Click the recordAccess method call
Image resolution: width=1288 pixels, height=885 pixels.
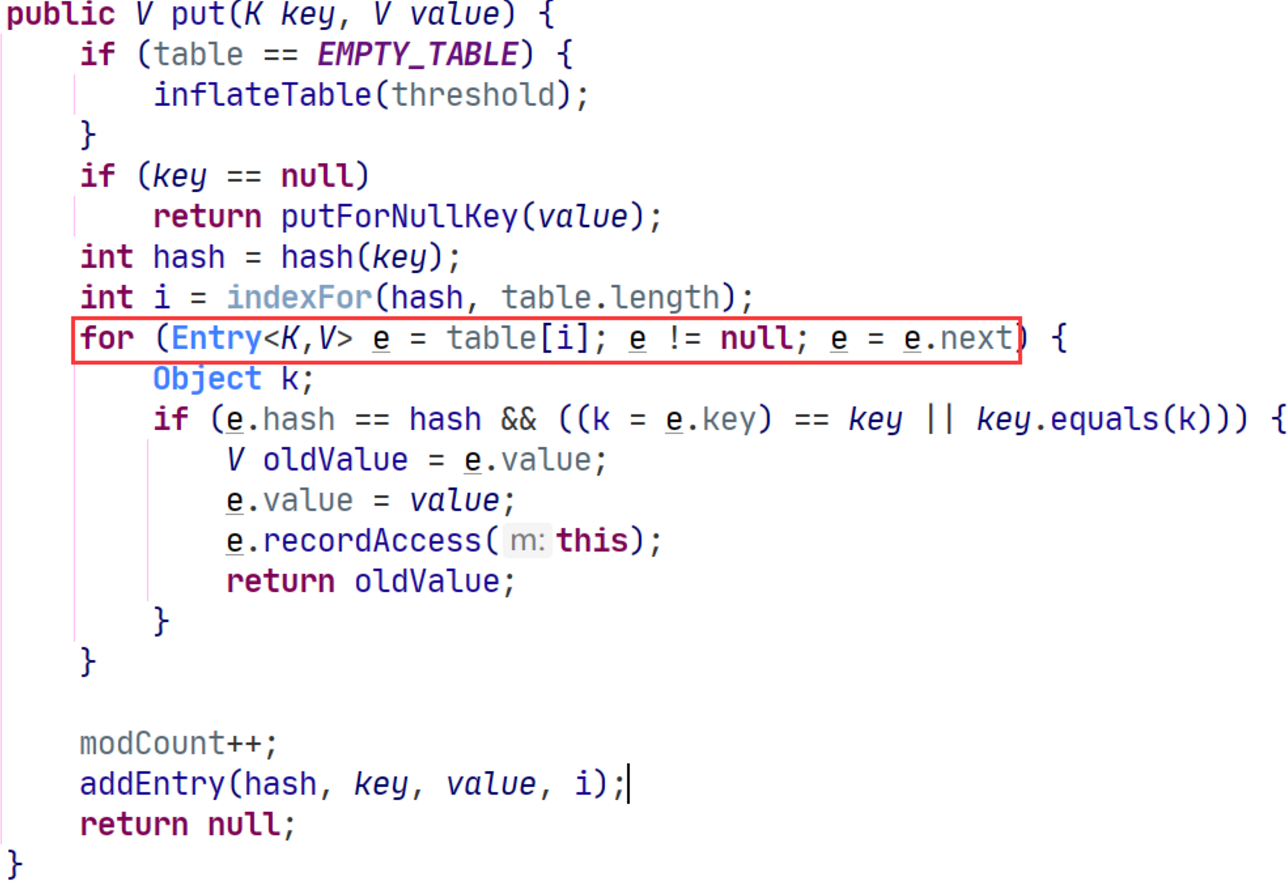tap(380, 541)
